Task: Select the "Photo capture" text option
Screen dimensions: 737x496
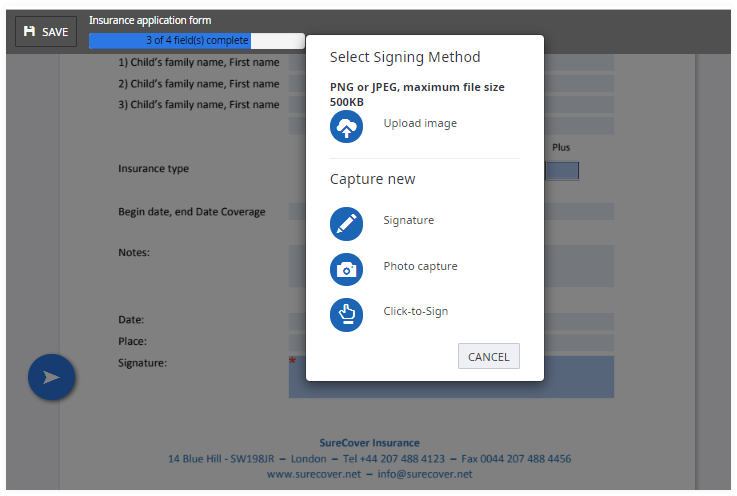Action: (x=420, y=267)
